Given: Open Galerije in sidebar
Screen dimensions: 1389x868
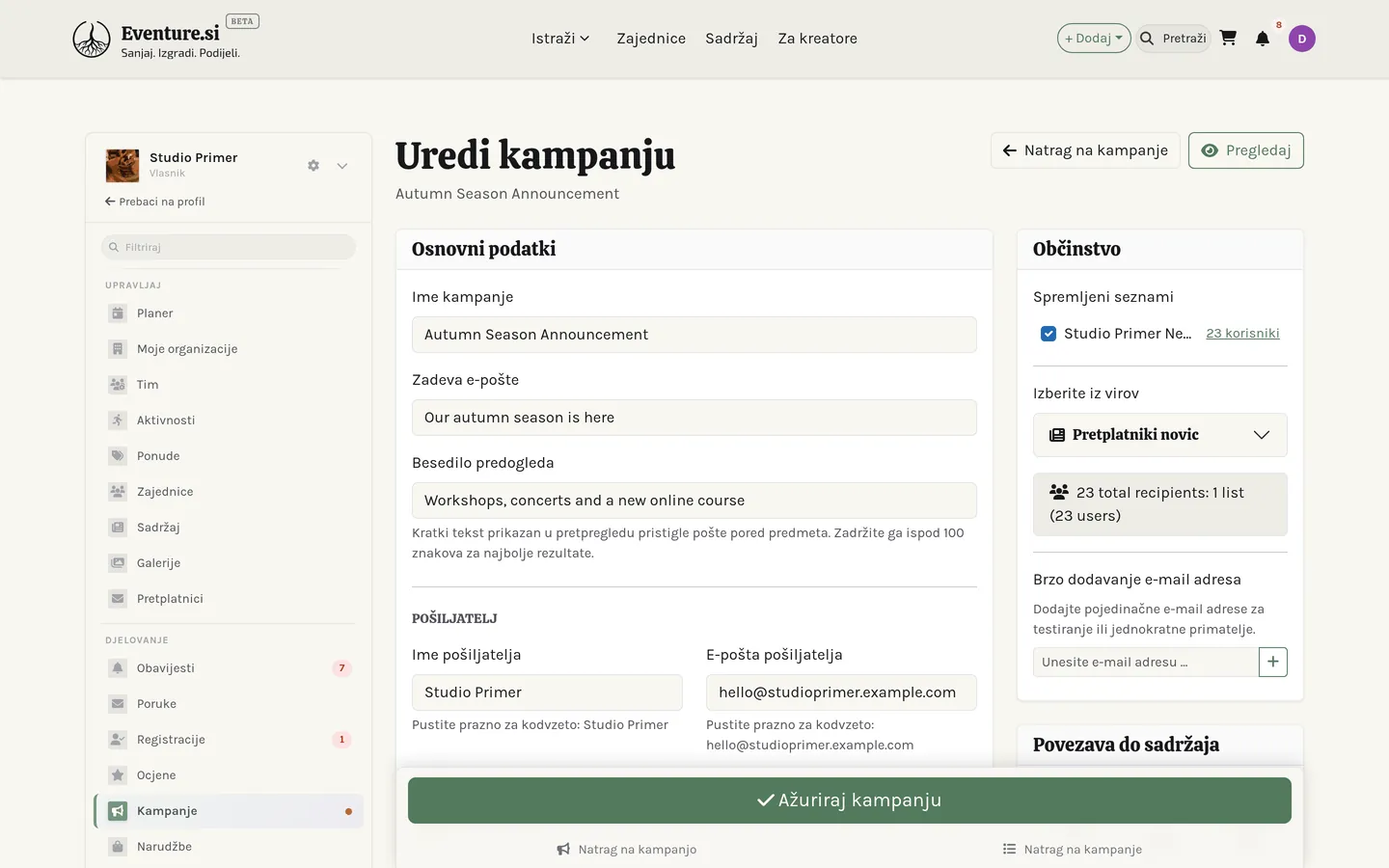Looking at the screenshot, I should point(229,563).
